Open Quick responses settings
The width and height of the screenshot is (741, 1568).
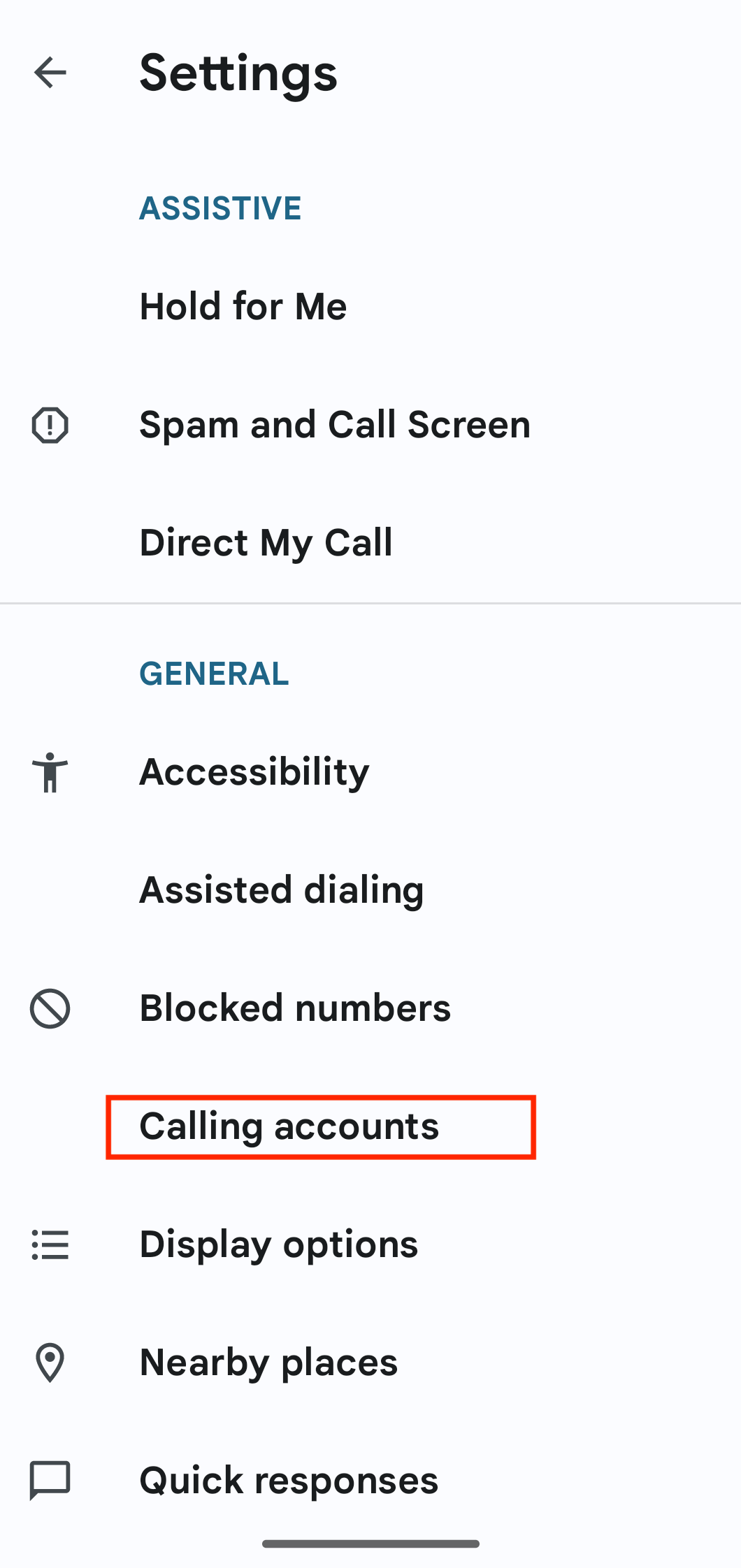pyautogui.click(x=288, y=1479)
